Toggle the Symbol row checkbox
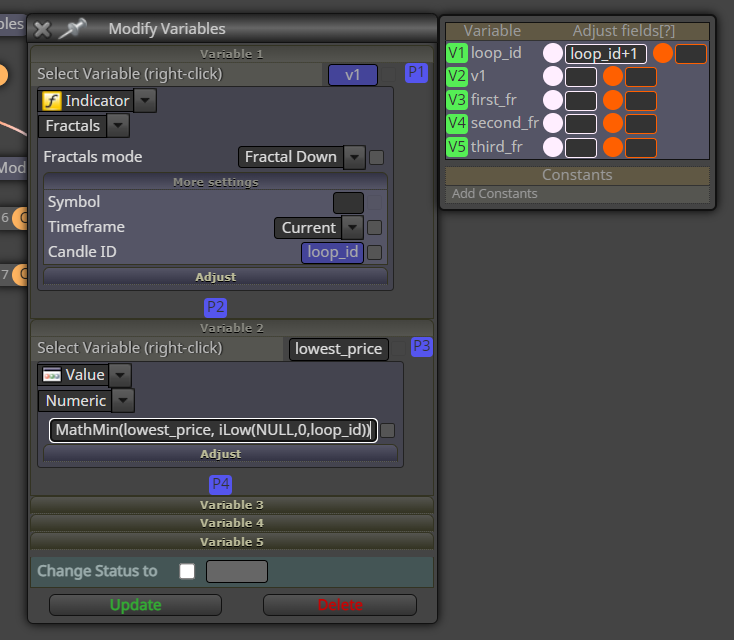This screenshot has width=734, height=640. [x=374, y=203]
